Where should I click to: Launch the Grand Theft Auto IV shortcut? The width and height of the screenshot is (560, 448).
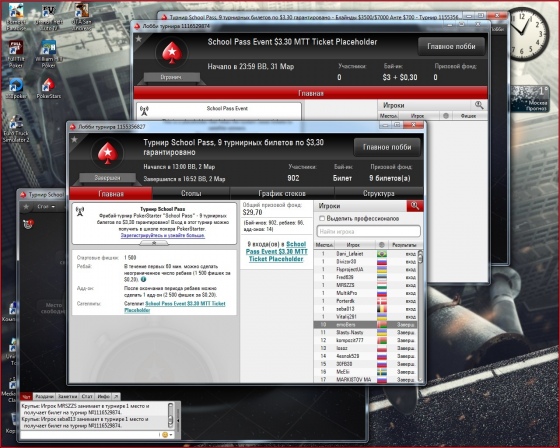49,17
